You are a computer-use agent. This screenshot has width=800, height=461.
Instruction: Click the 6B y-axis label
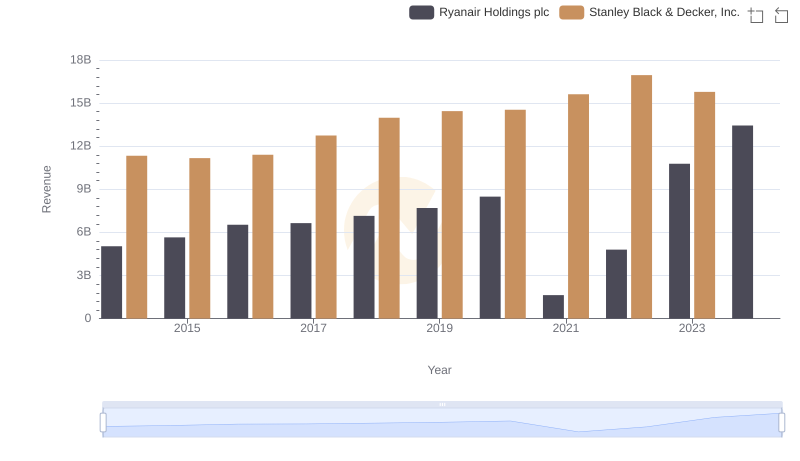click(x=84, y=232)
